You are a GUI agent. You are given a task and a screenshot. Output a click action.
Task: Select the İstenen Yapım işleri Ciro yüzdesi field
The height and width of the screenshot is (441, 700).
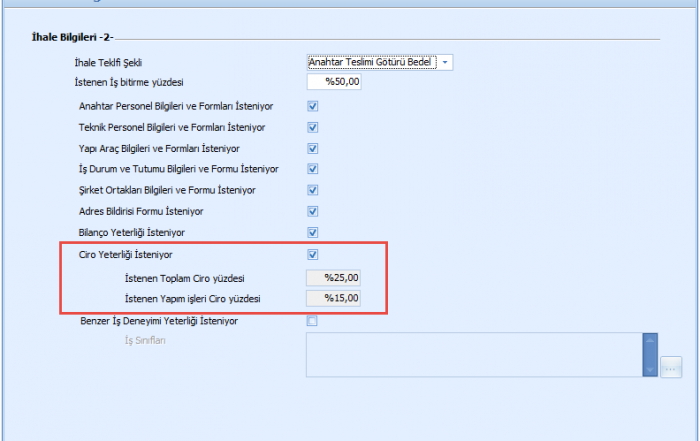(333, 298)
